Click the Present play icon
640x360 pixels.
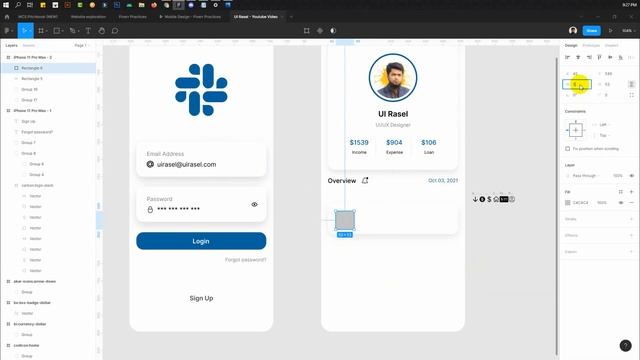[x=611, y=31]
